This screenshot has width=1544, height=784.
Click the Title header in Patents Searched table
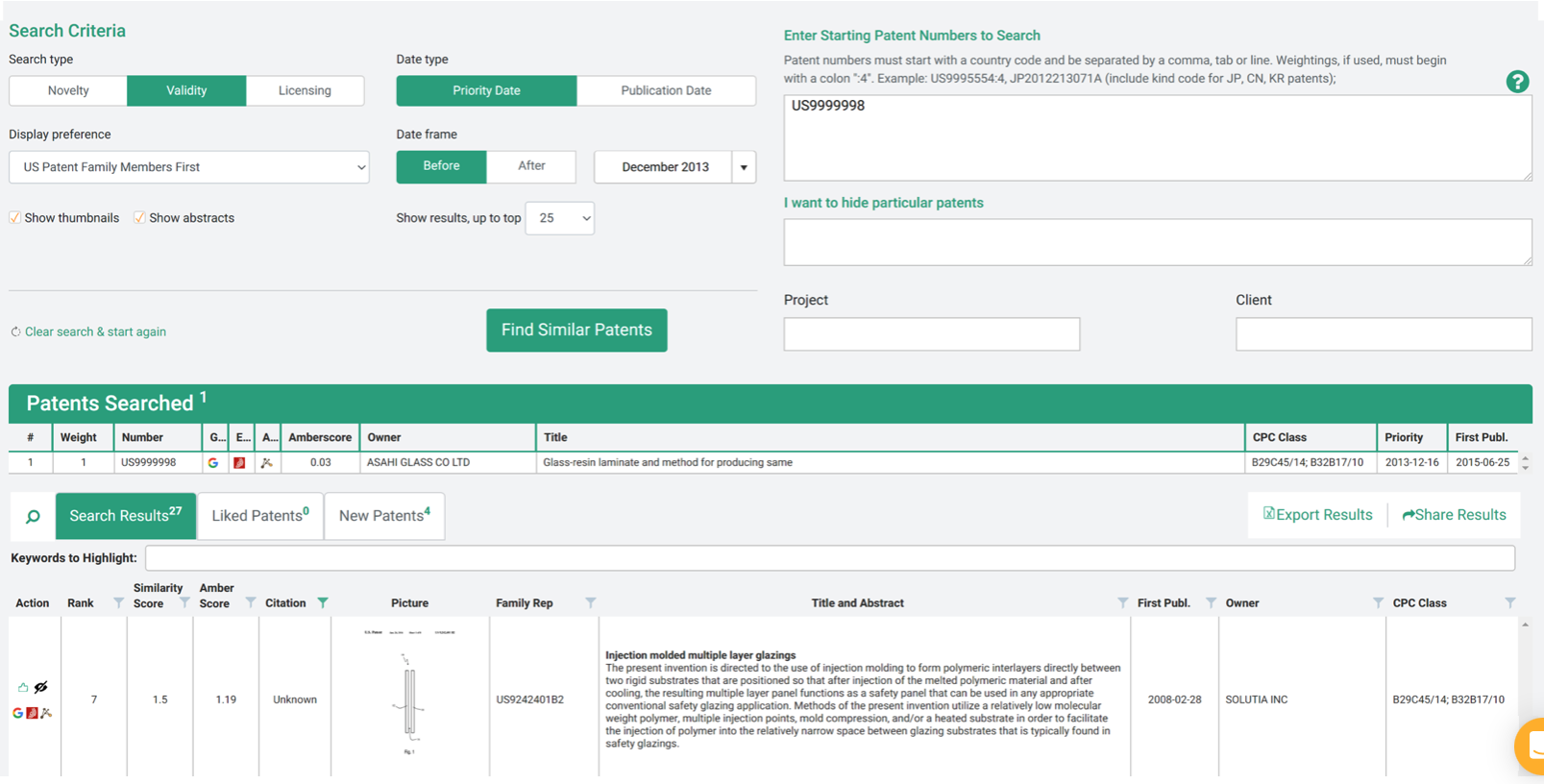click(x=891, y=437)
